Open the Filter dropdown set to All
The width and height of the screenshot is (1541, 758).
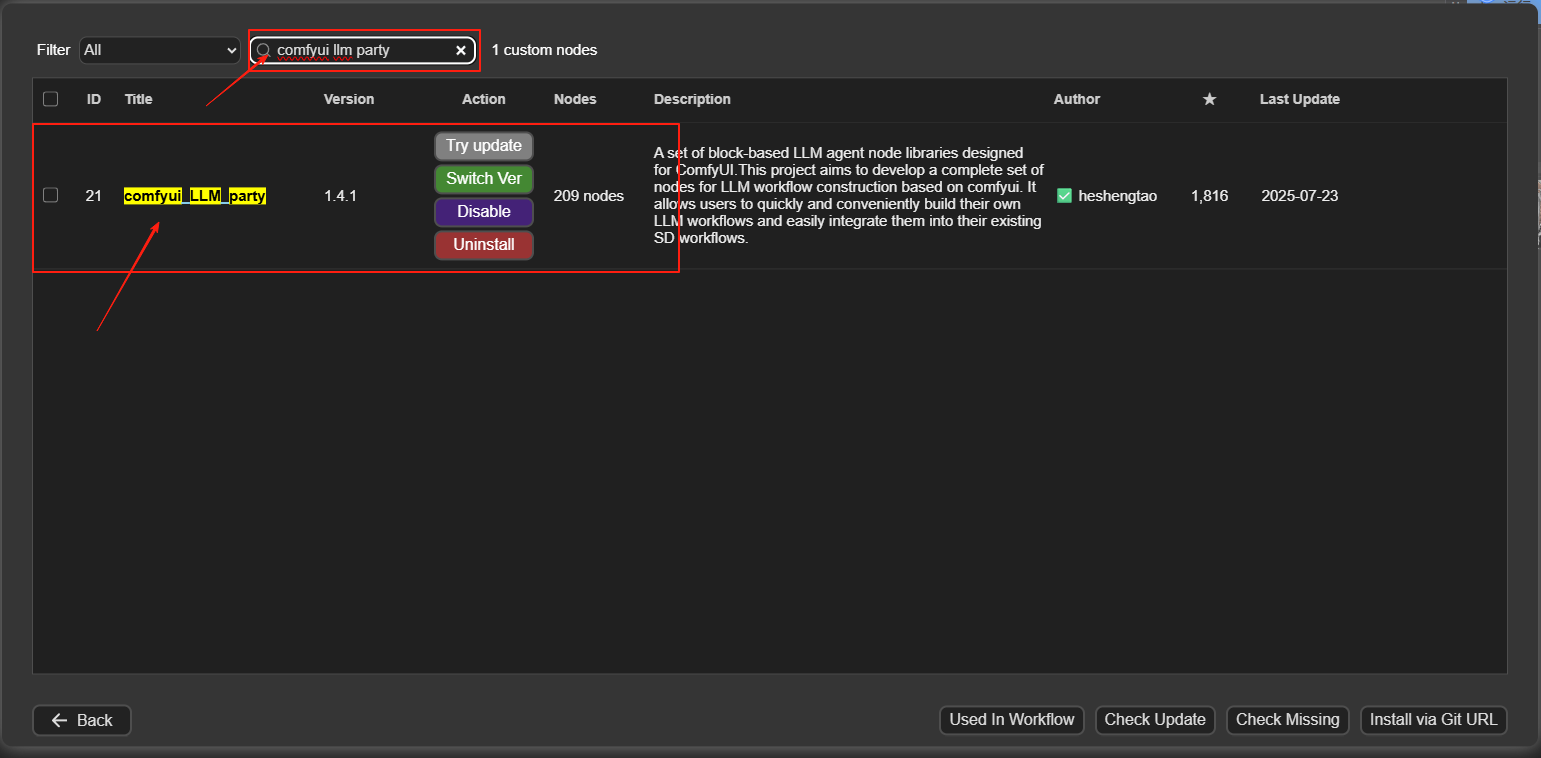click(x=159, y=50)
